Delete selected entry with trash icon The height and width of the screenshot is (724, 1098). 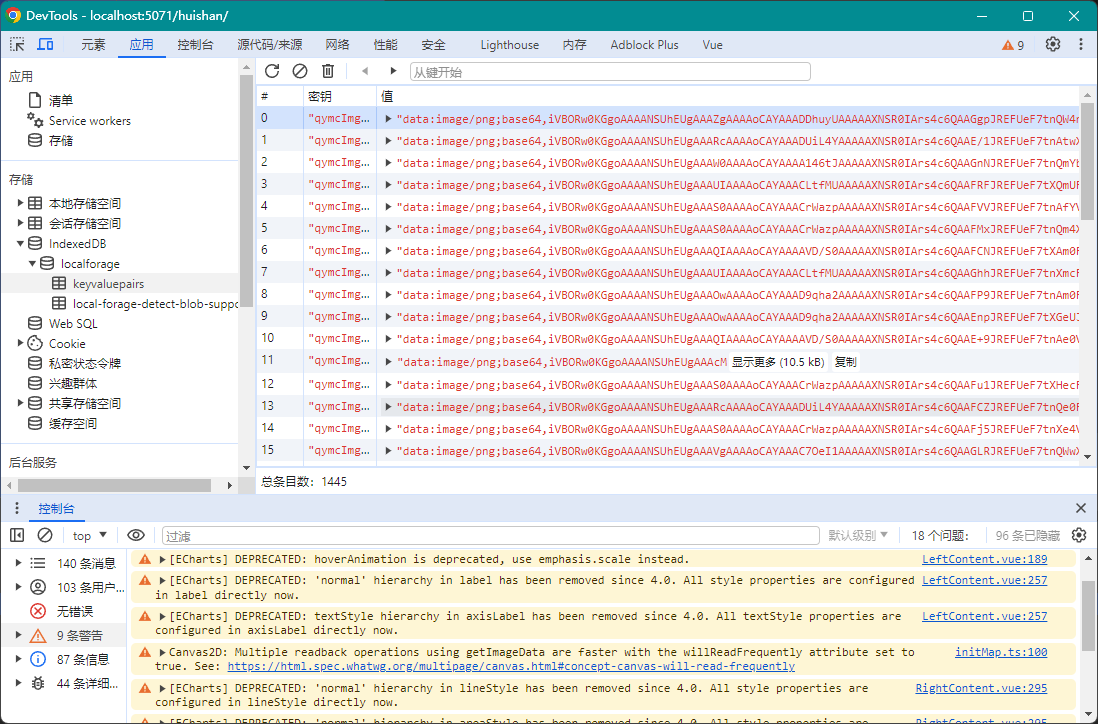[x=328, y=71]
